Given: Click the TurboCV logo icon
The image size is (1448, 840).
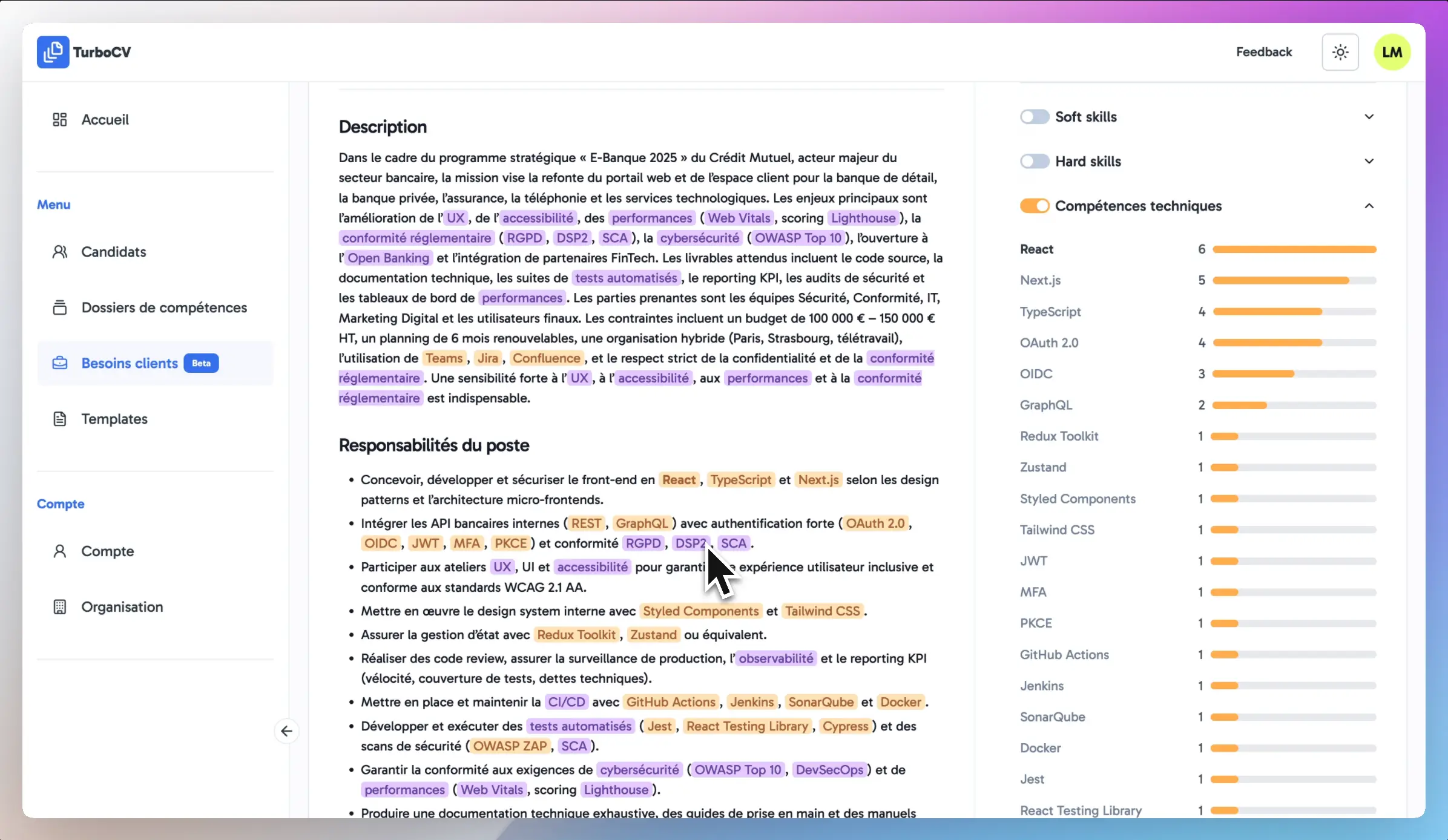Looking at the screenshot, I should [53, 52].
